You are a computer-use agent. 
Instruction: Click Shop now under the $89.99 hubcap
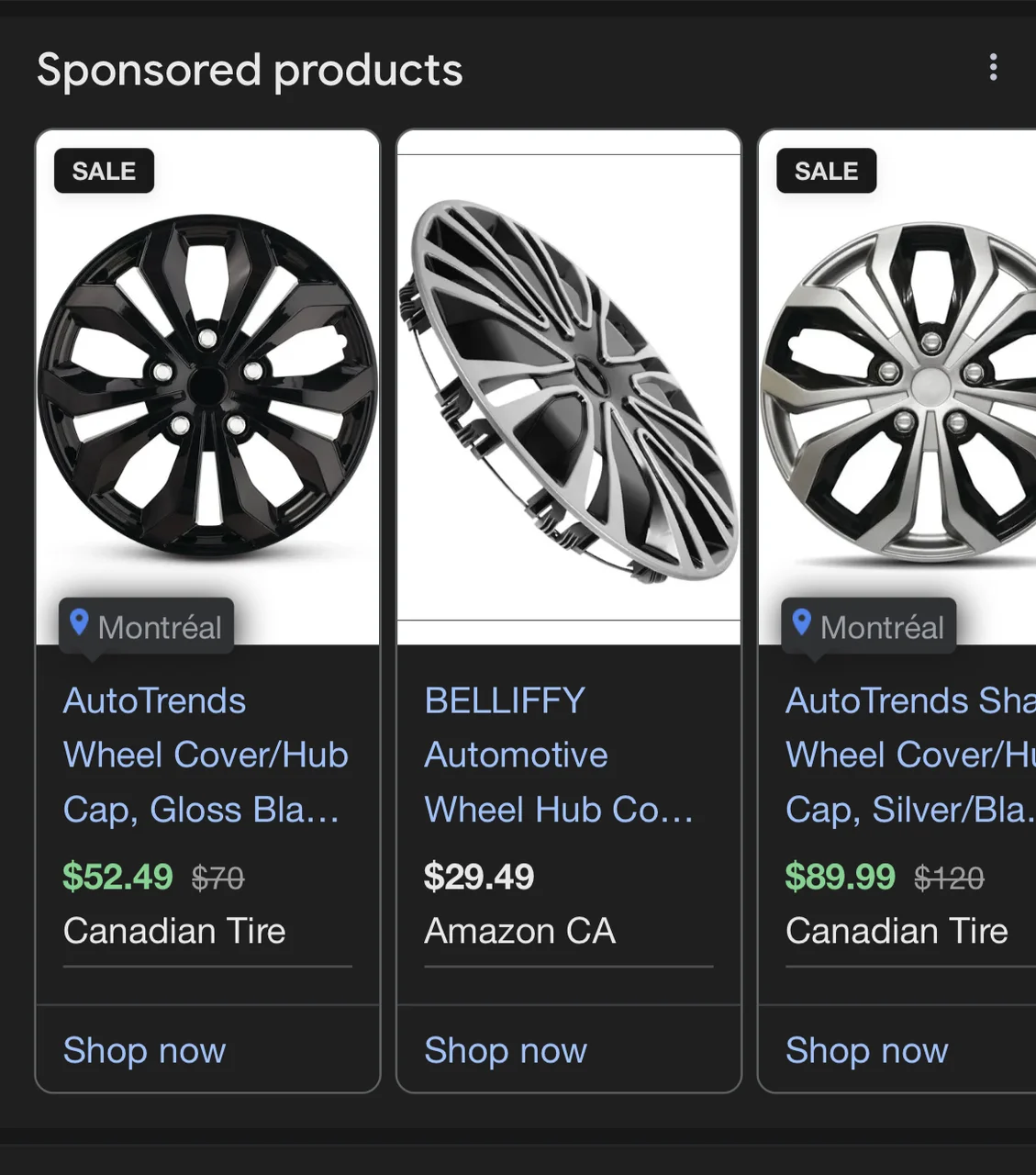tap(866, 1050)
